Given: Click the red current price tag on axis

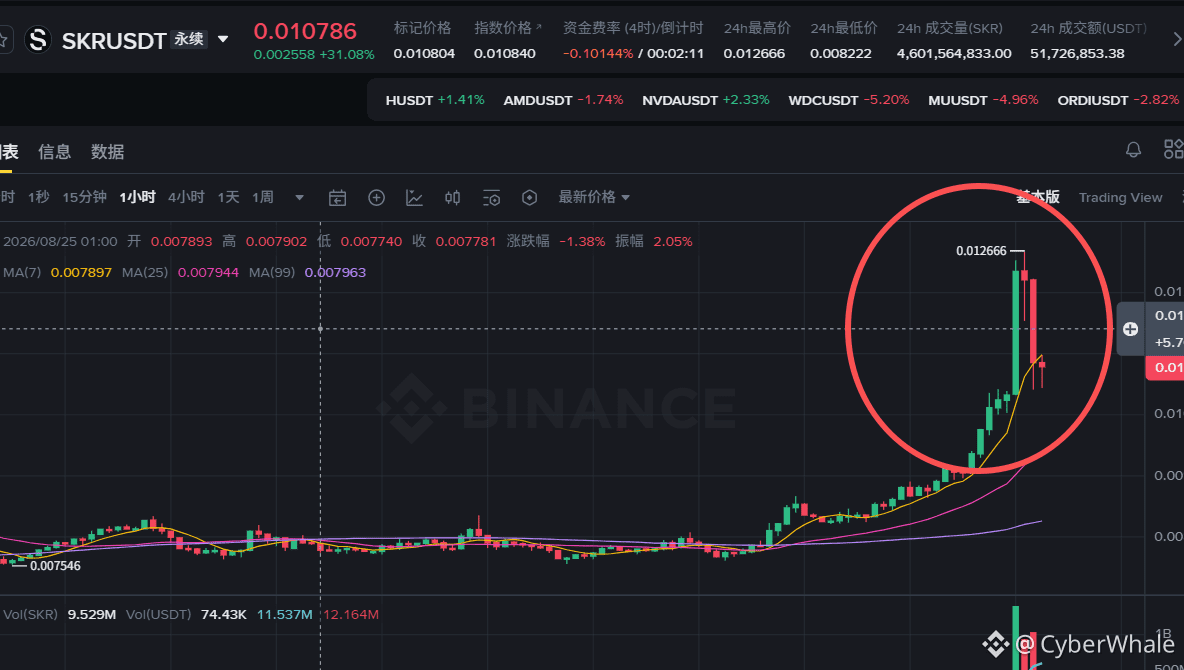Looking at the screenshot, I should [x=1164, y=368].
